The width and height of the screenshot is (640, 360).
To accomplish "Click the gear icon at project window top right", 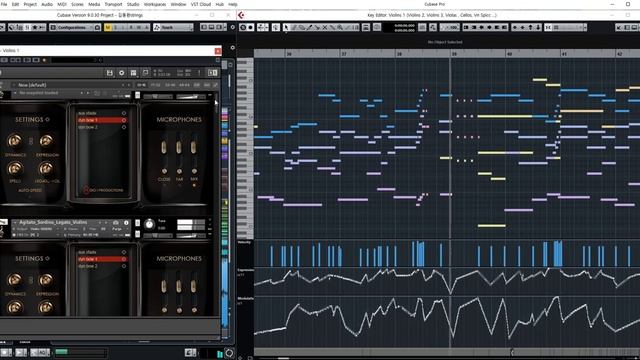I will (232, 27).
